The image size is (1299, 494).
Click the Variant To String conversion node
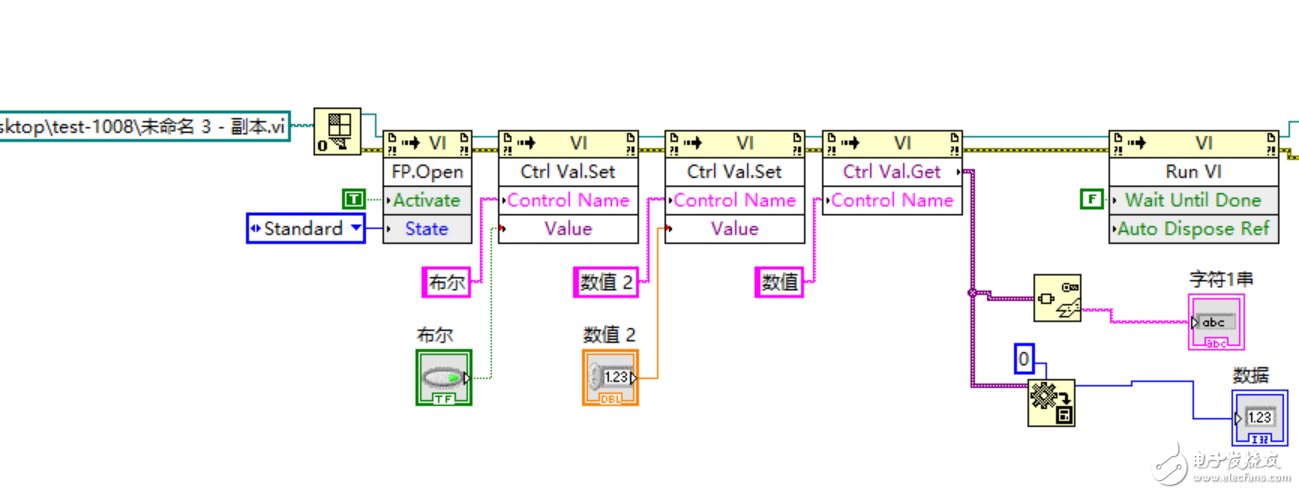tap(1057, 298)
